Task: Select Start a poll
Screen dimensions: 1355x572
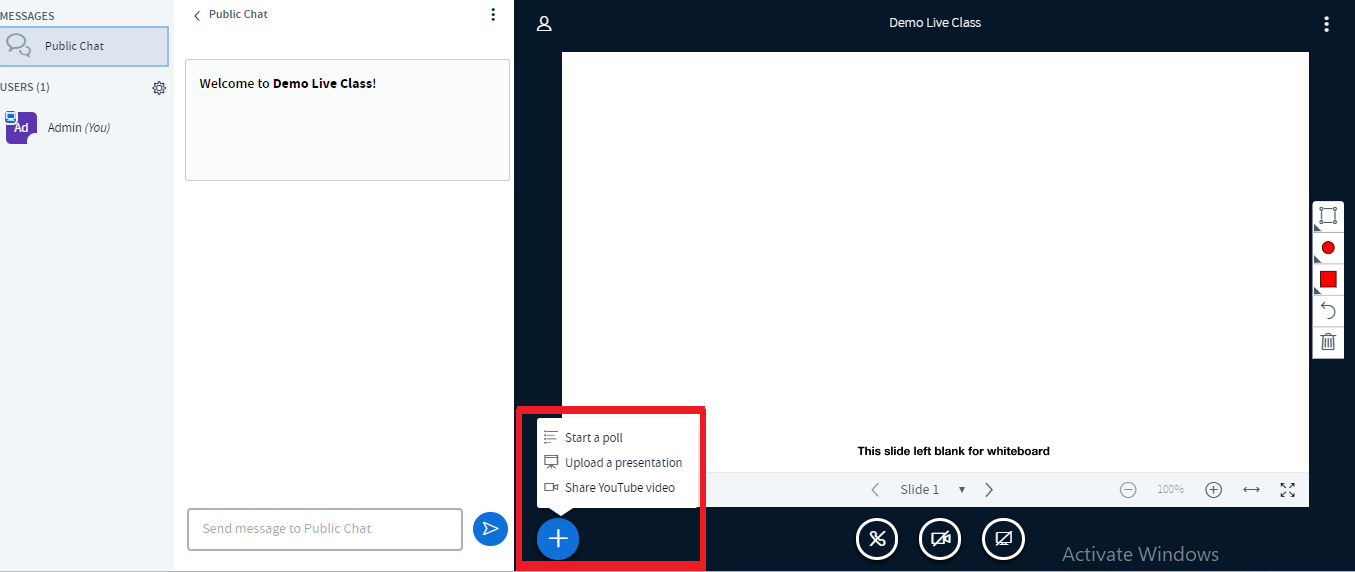Action: 593,438
